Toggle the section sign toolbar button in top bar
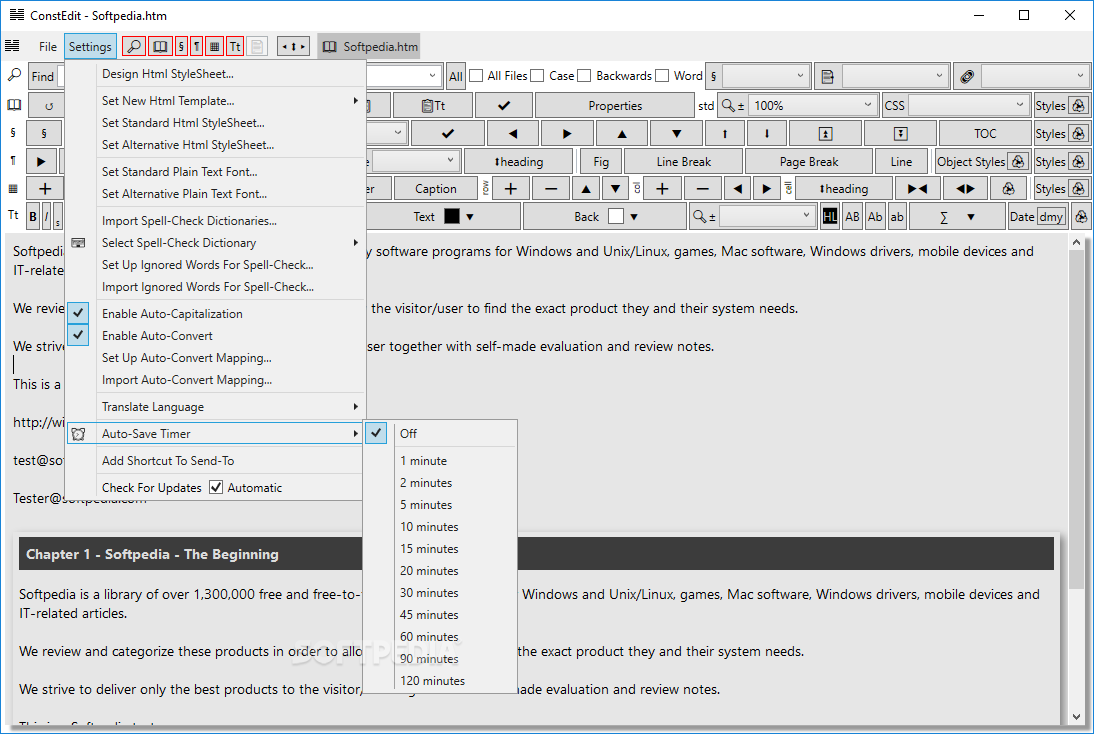 tap(181, 47)
